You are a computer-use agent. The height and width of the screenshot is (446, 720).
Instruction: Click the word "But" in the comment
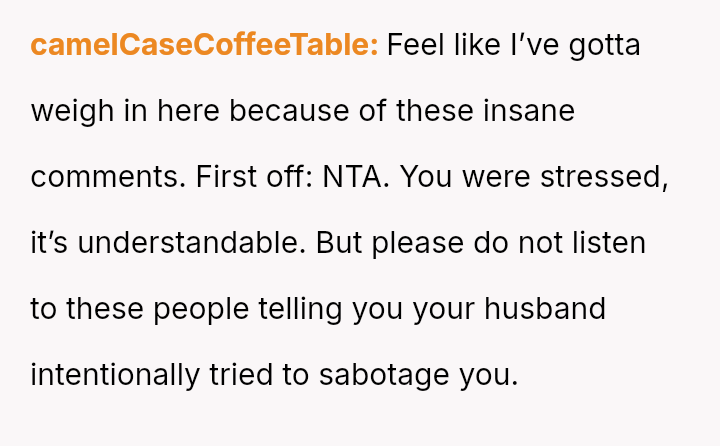(340, 243)
